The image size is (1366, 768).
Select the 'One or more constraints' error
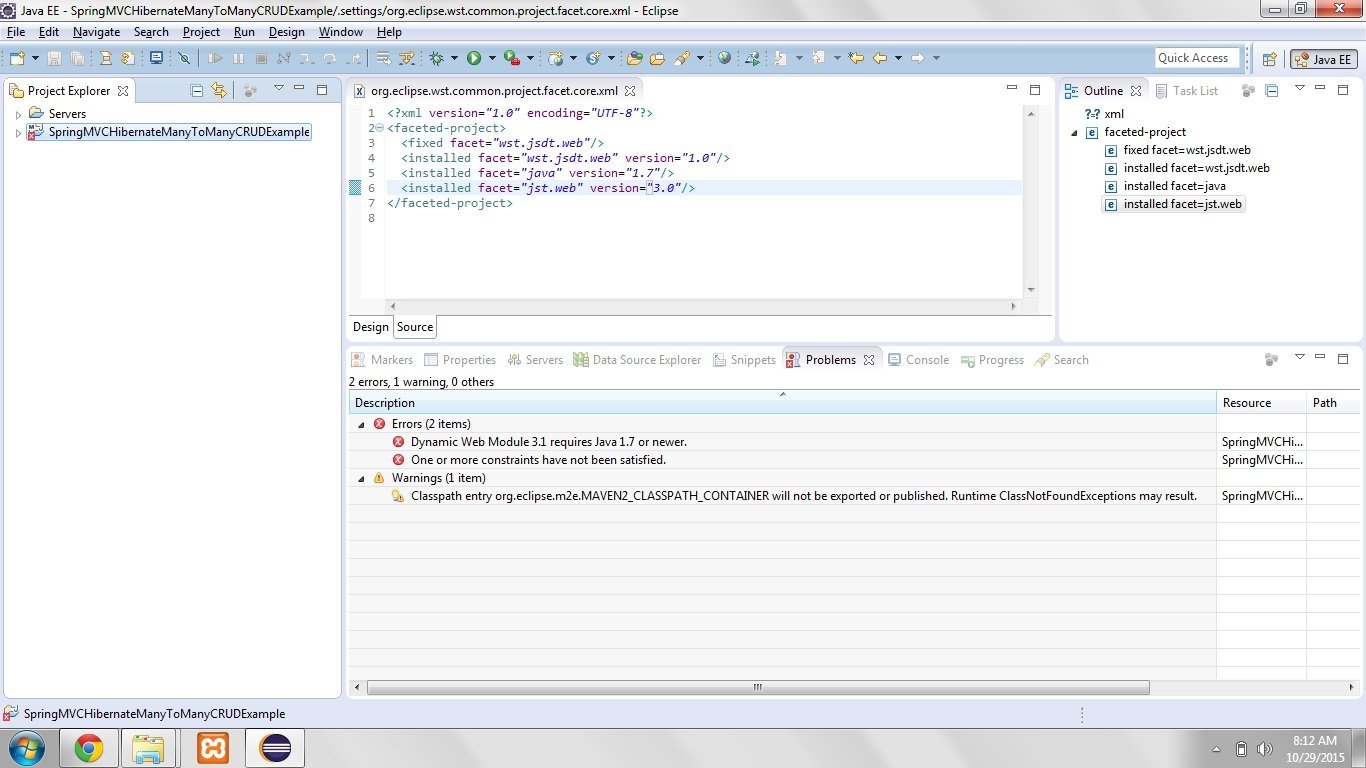[538, 460]
